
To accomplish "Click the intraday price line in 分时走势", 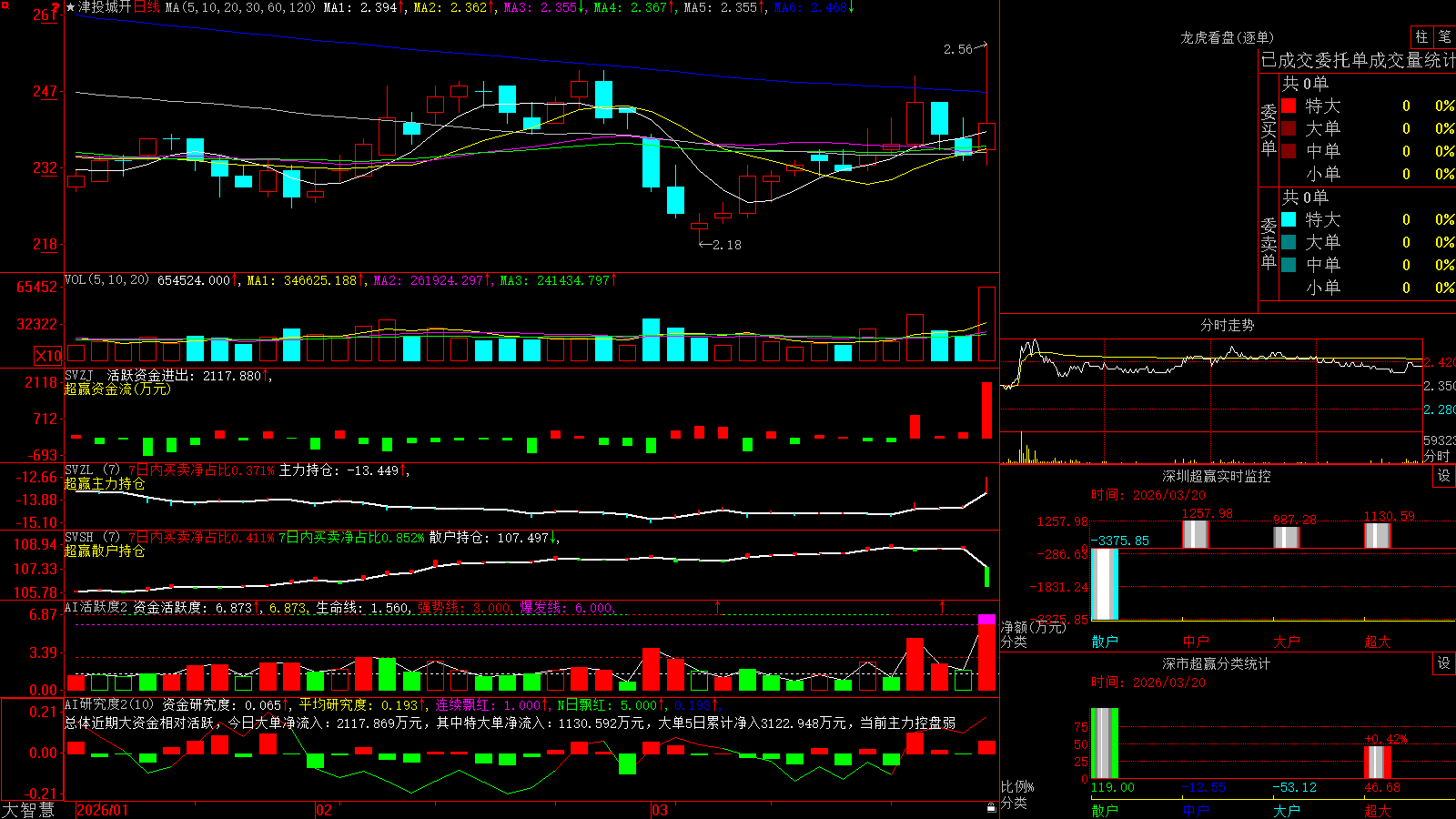I will 1210,361.
